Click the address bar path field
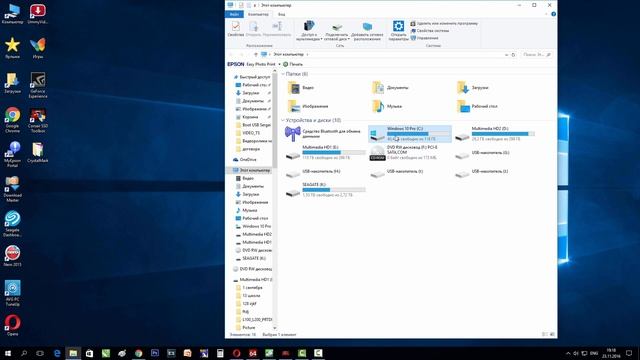Screen dimensions: 640x360 point(384,55)
